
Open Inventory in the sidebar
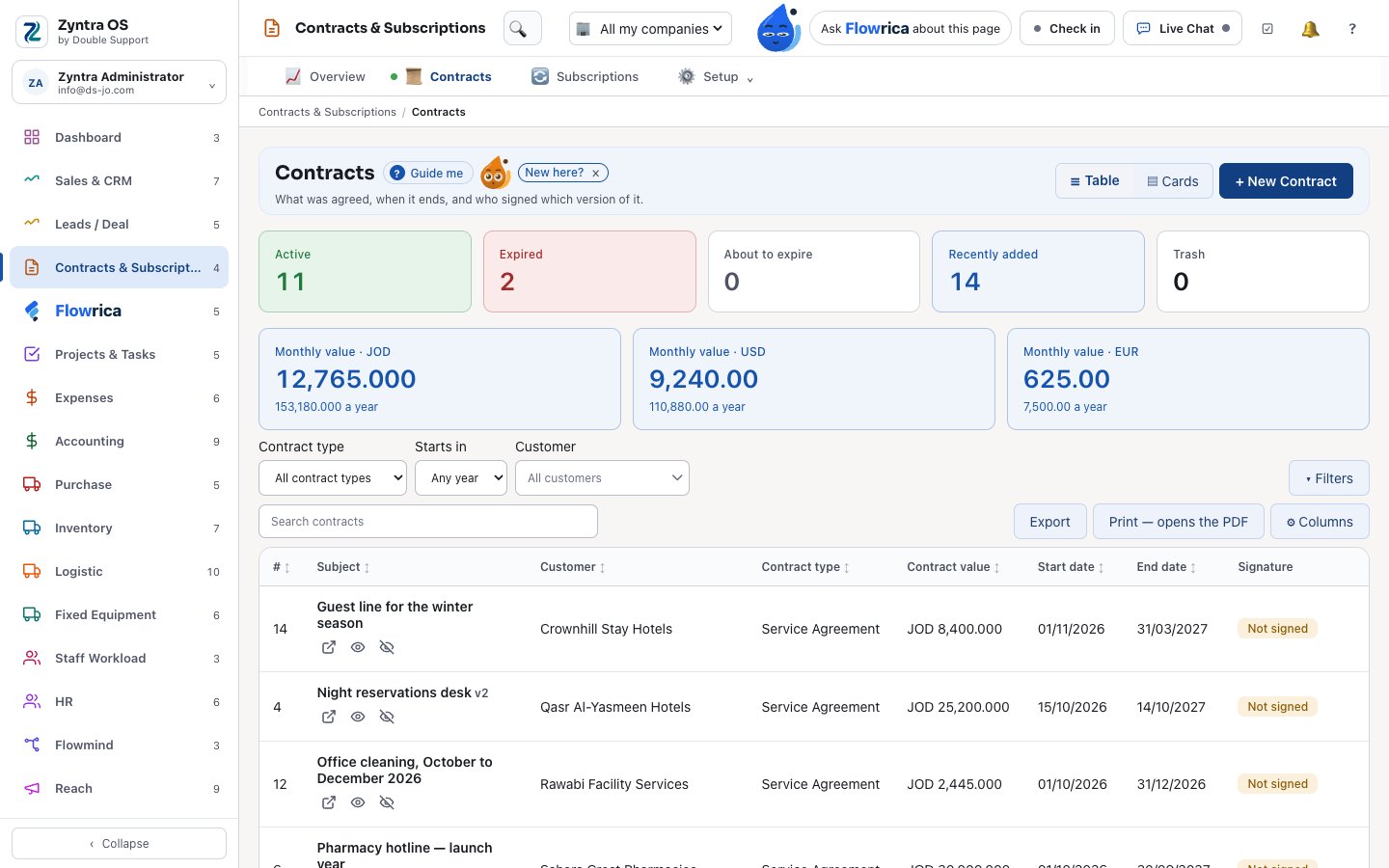click(120, 528)
